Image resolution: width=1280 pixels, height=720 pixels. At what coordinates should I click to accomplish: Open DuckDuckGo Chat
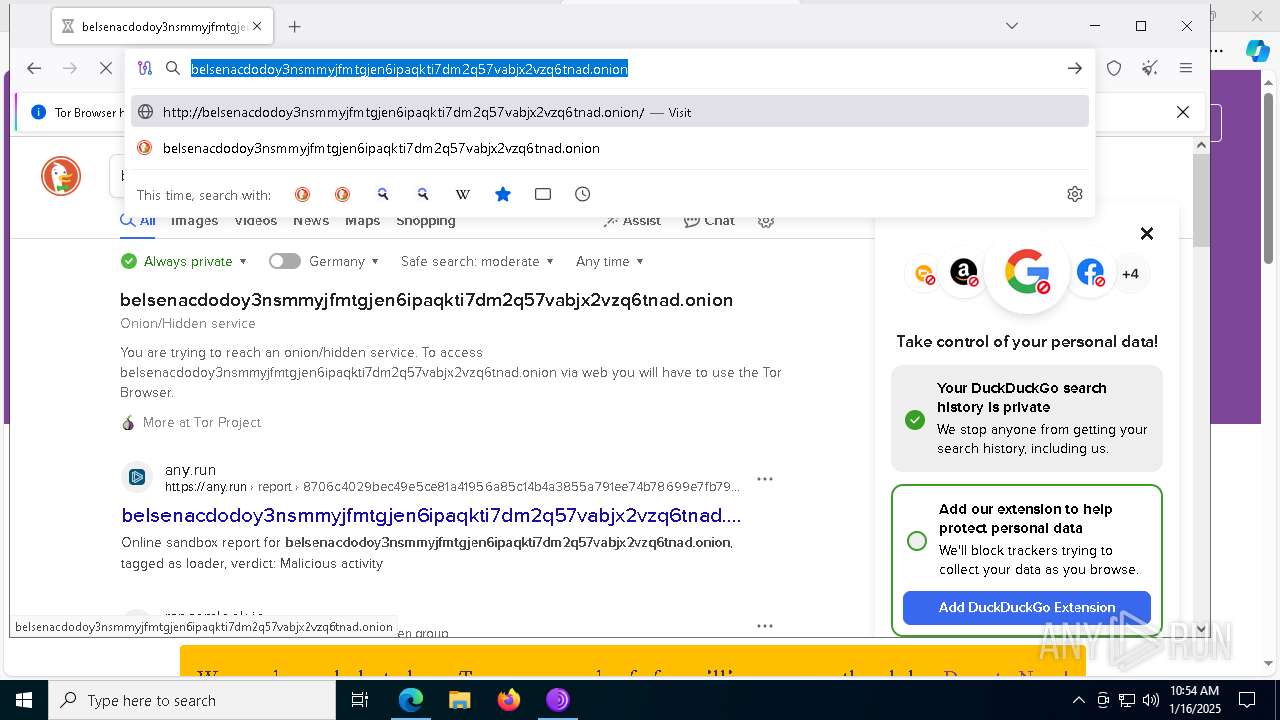click(709, 221)
